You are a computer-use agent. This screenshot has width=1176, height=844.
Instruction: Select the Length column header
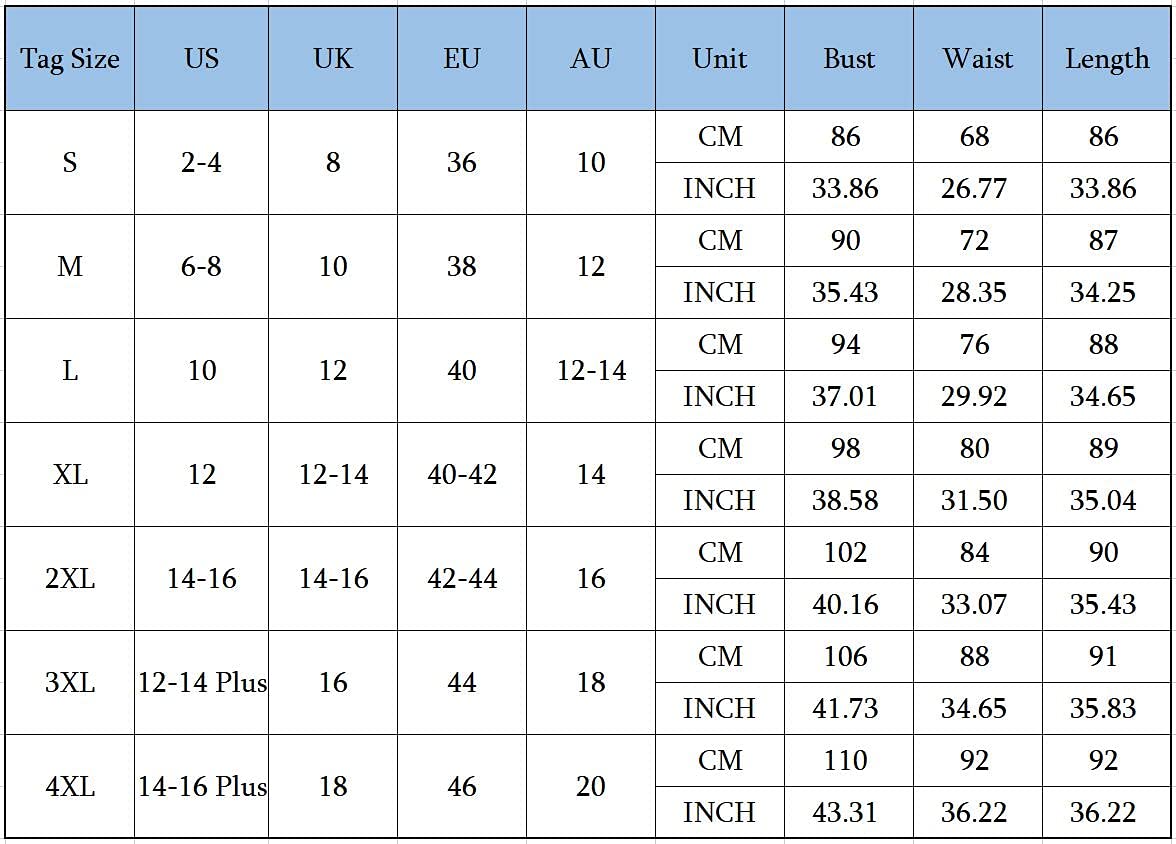coord(1106,59)
